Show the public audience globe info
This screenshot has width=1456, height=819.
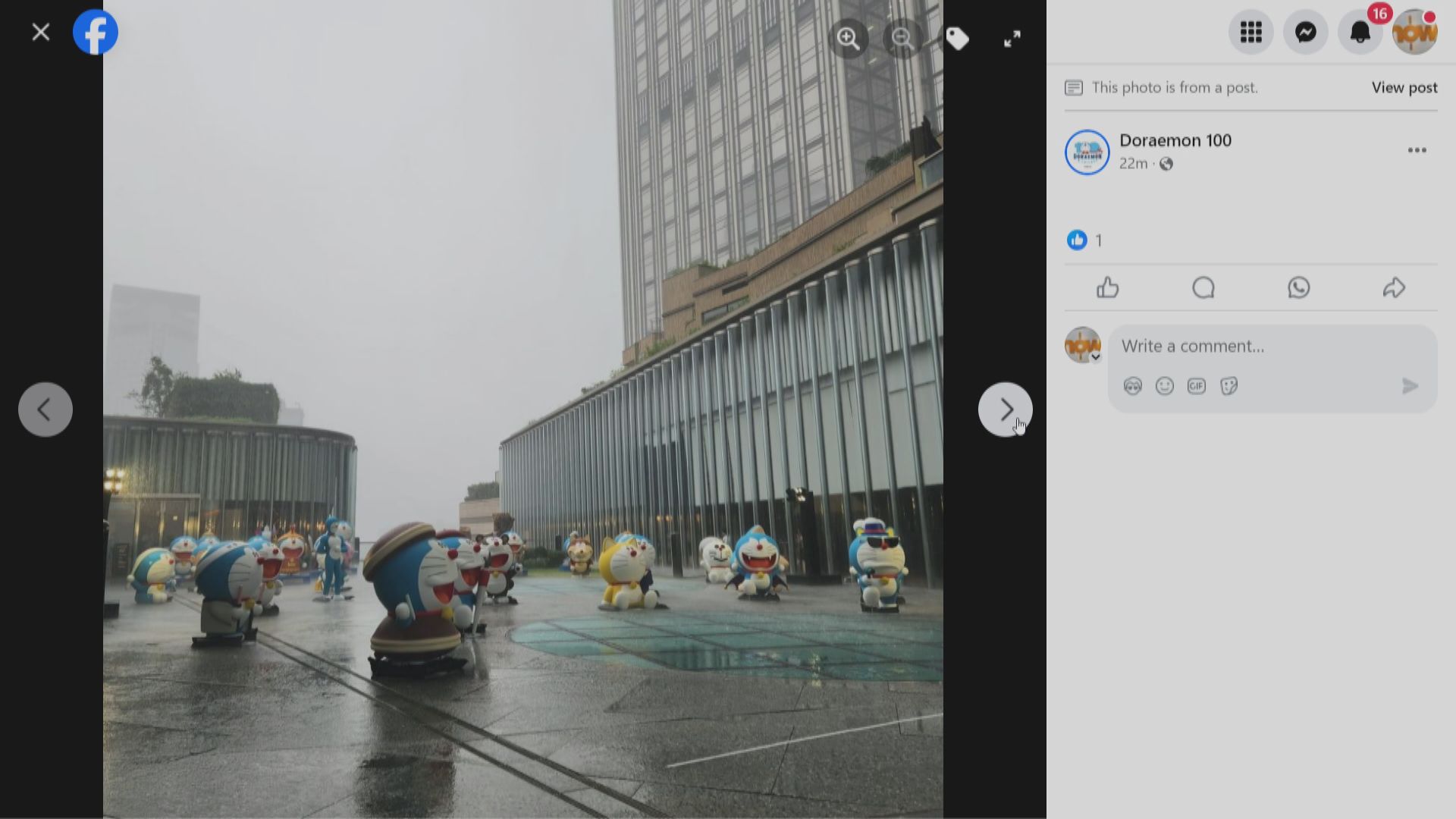[x=1166, y=164]
